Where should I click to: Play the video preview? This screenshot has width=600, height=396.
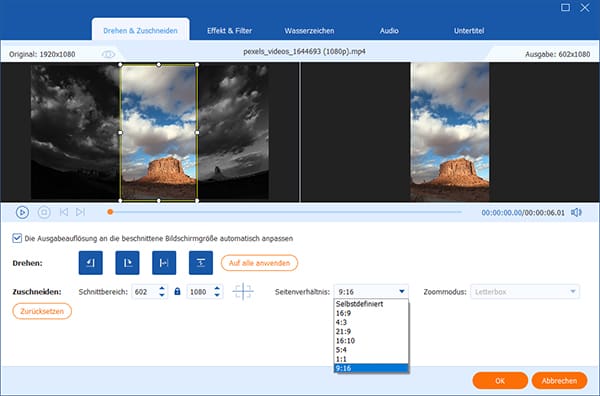pos(22,212)
